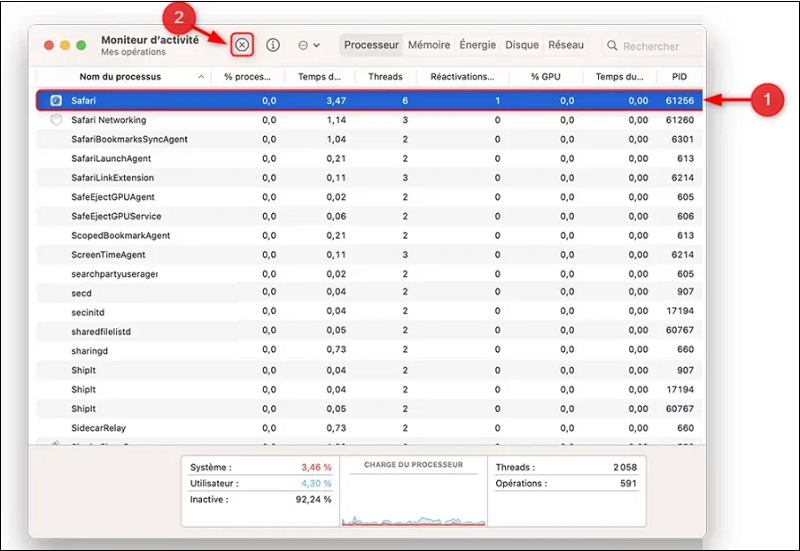Screen dimensions: 800x551
Task: Click the Safari compass icon in selected row
Action: [x=56, y=101]
